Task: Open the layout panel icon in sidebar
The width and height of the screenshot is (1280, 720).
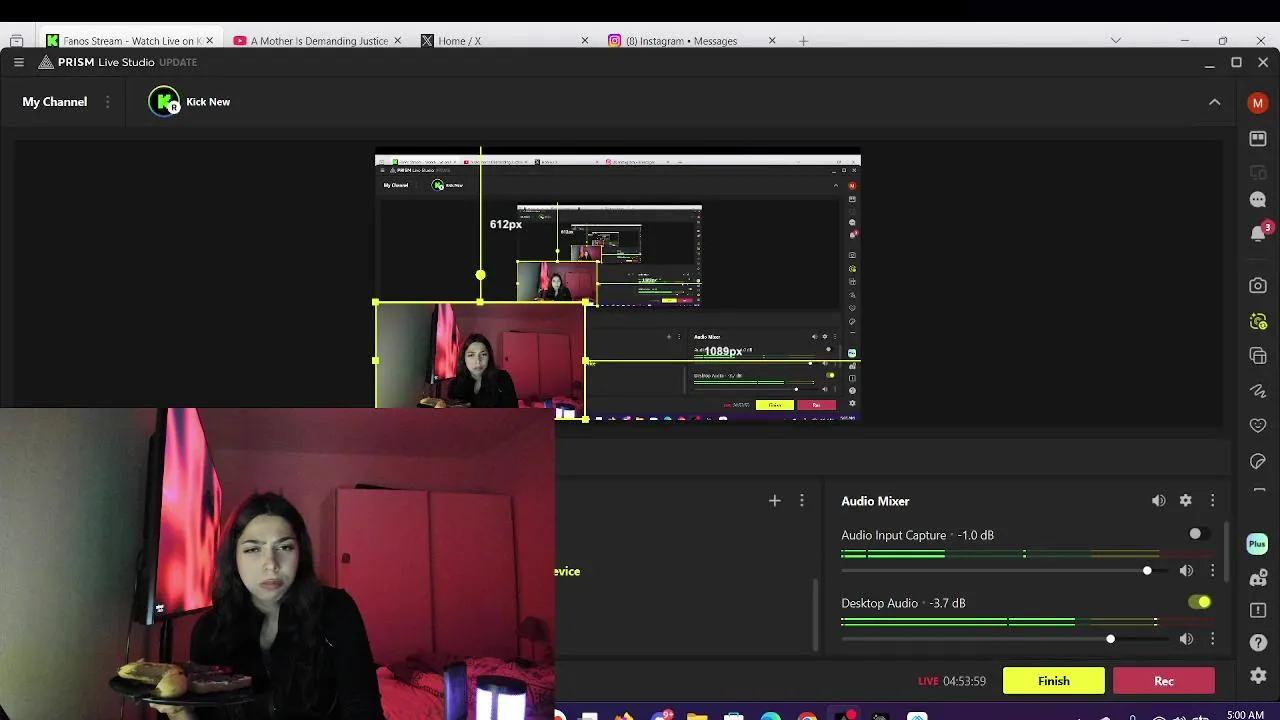Action: pos(1258,139)
